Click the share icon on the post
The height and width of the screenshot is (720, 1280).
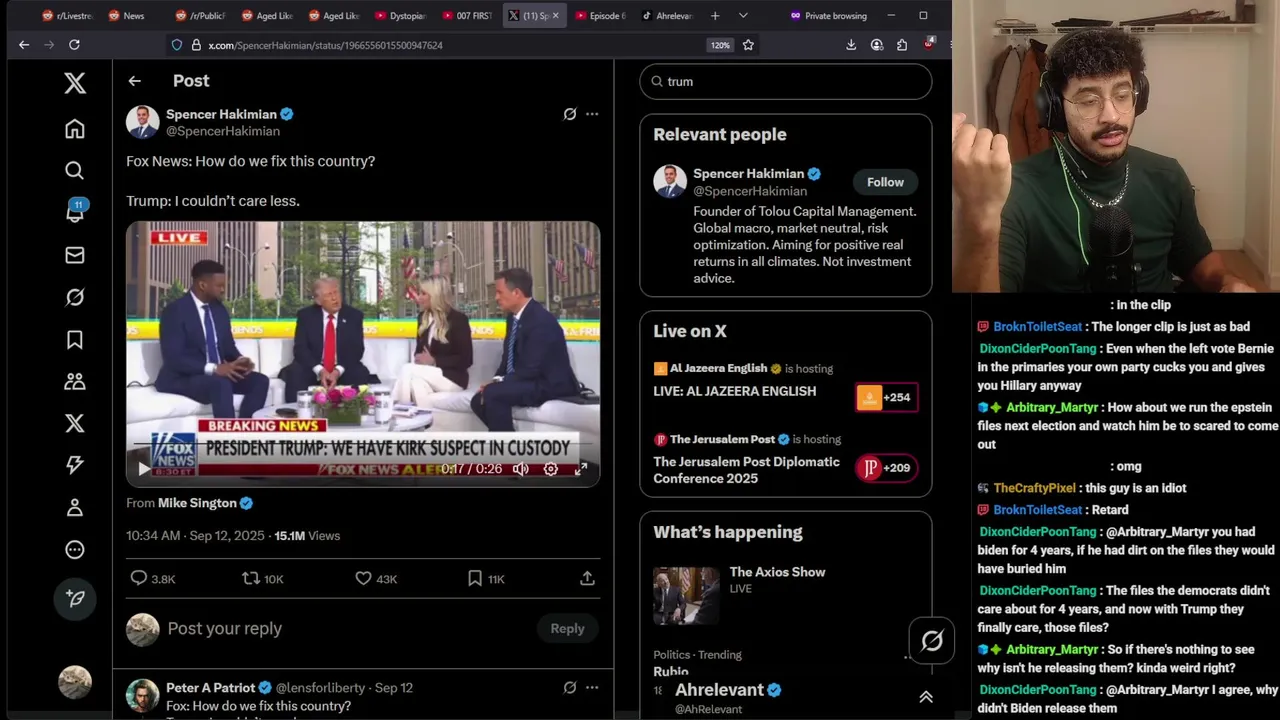588,578
